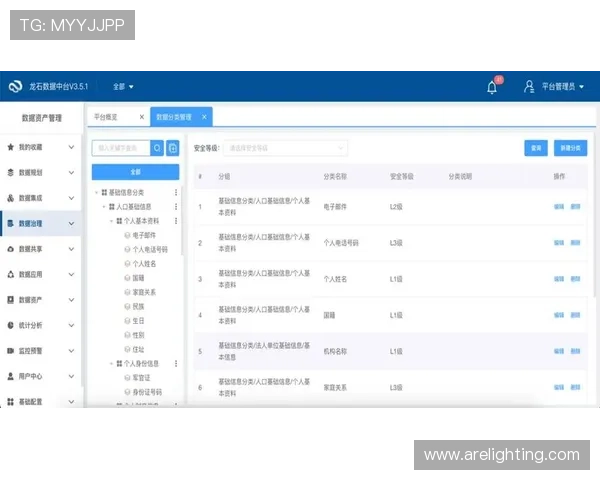Collapse the 人口基础信息 tree node arrow
This screenshot has width=600, height=480.
[104, 207]
